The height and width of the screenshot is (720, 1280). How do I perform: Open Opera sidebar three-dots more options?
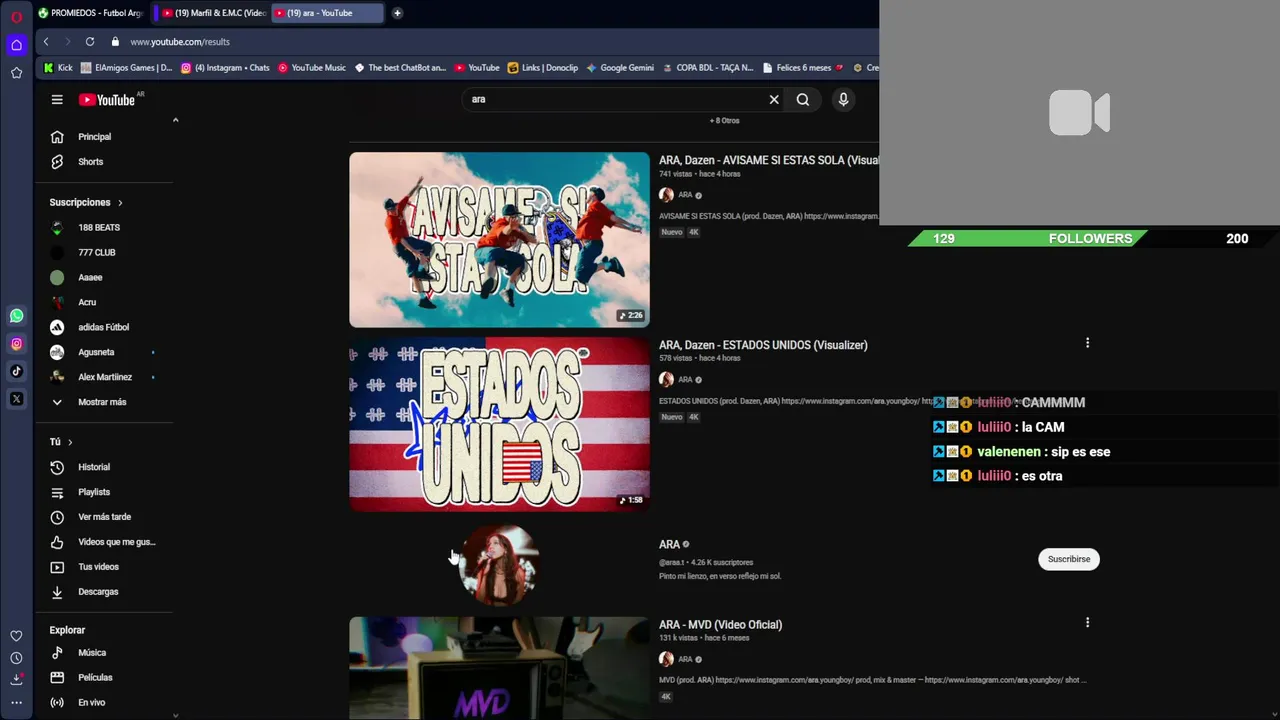tap(16, 702)
